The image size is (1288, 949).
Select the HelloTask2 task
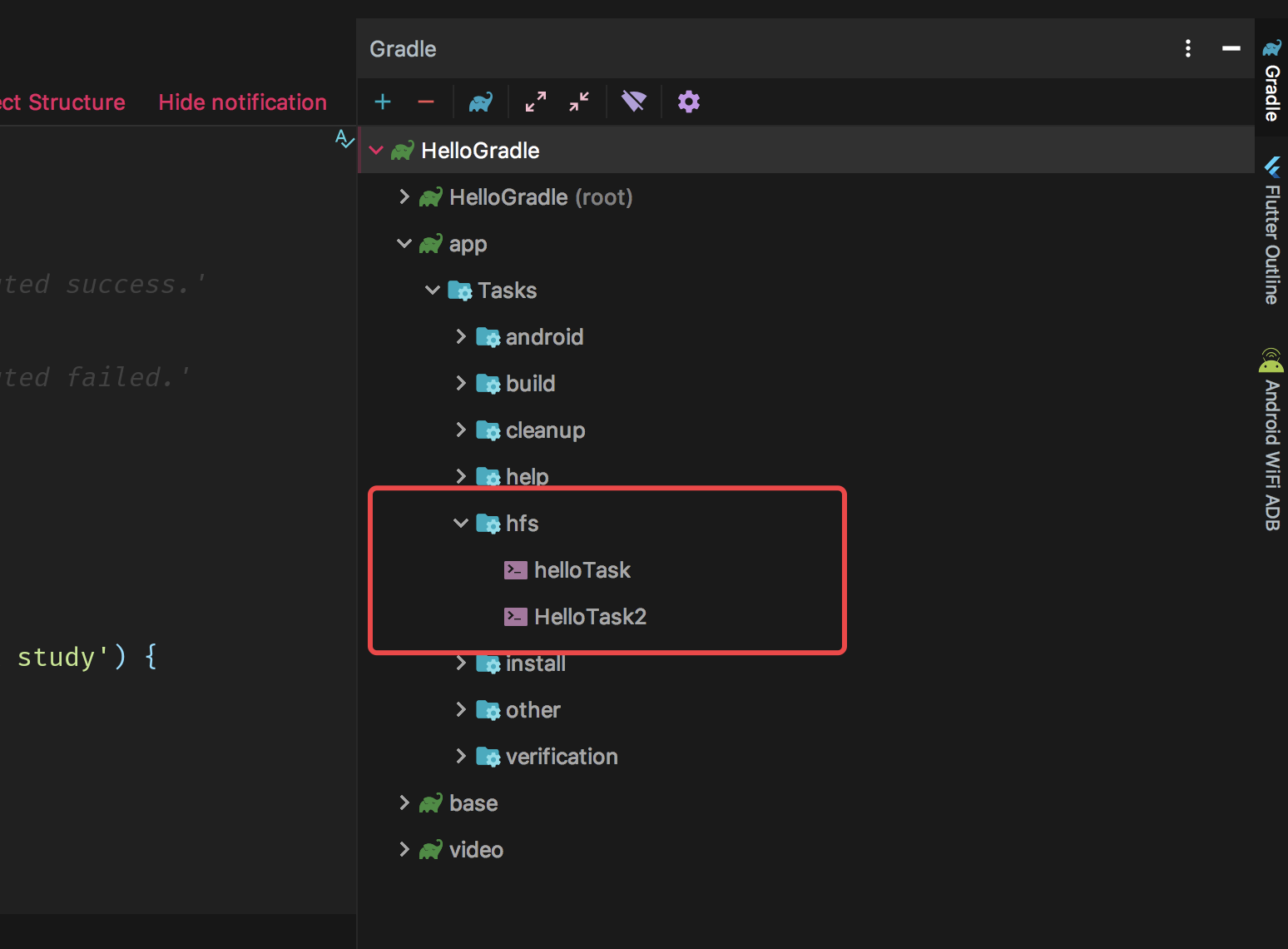[591, 617]
